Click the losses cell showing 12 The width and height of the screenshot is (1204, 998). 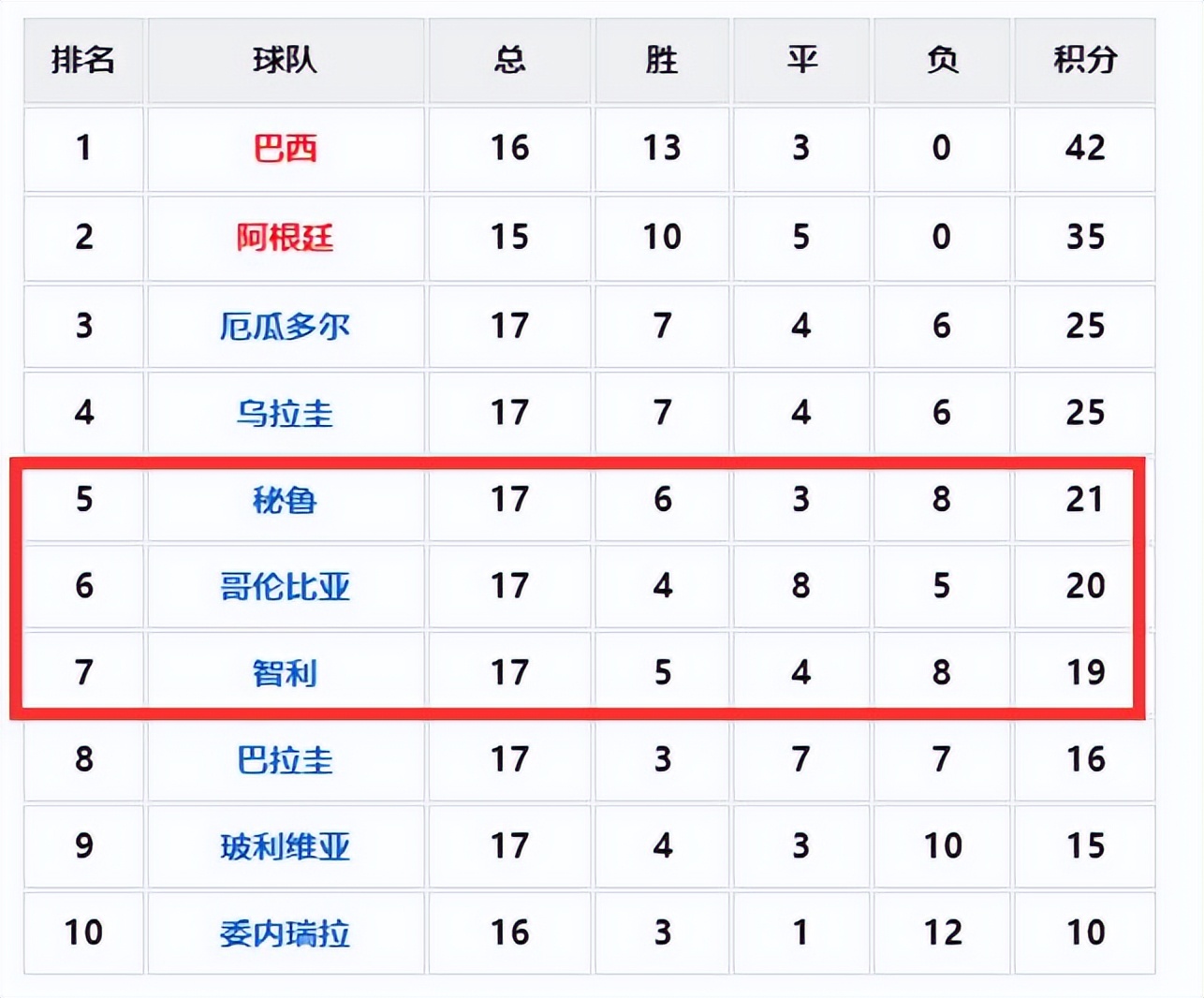pyautogui.click(x=942, y=932)
